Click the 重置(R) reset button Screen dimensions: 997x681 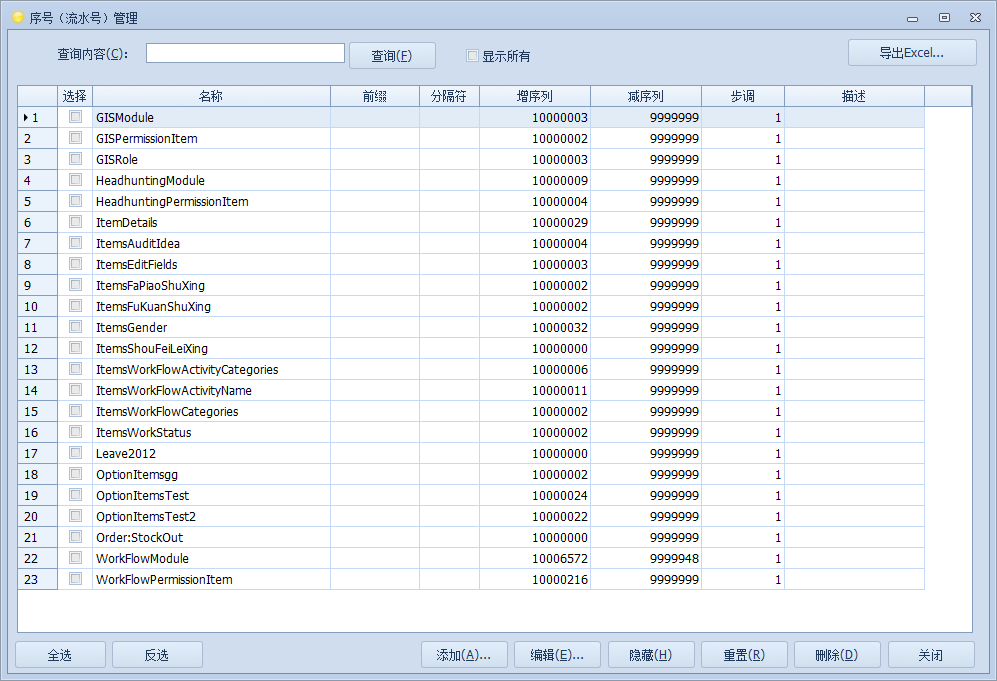coord(745,655)
